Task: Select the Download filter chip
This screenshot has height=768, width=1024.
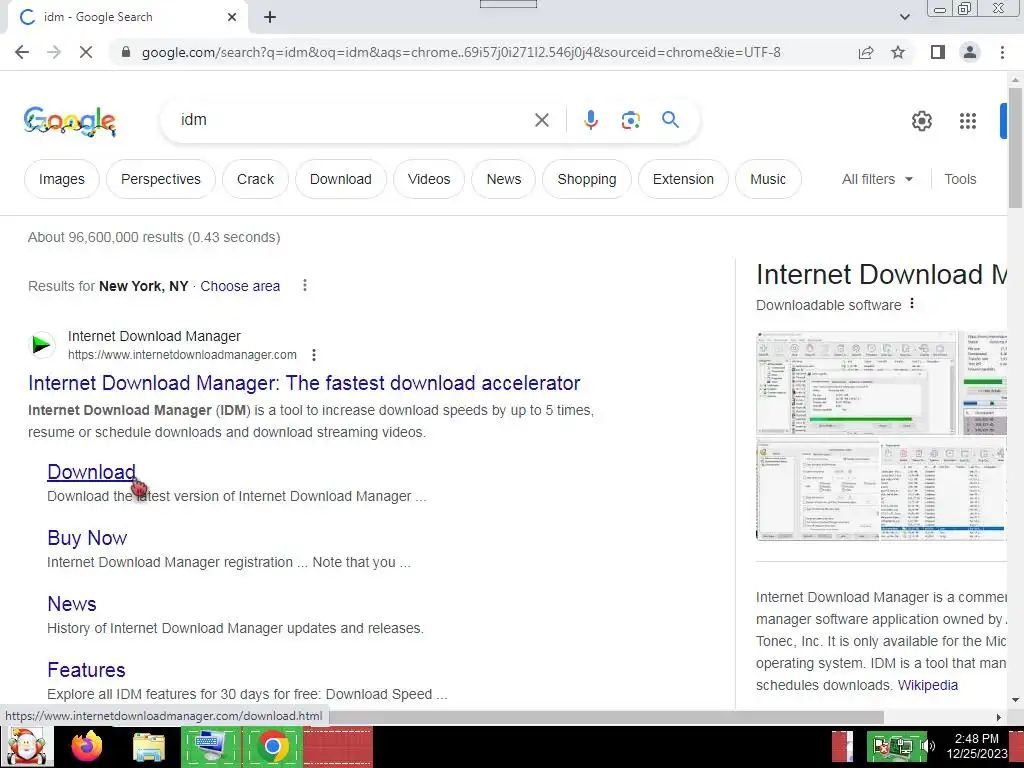Action: tap(341, 179)
